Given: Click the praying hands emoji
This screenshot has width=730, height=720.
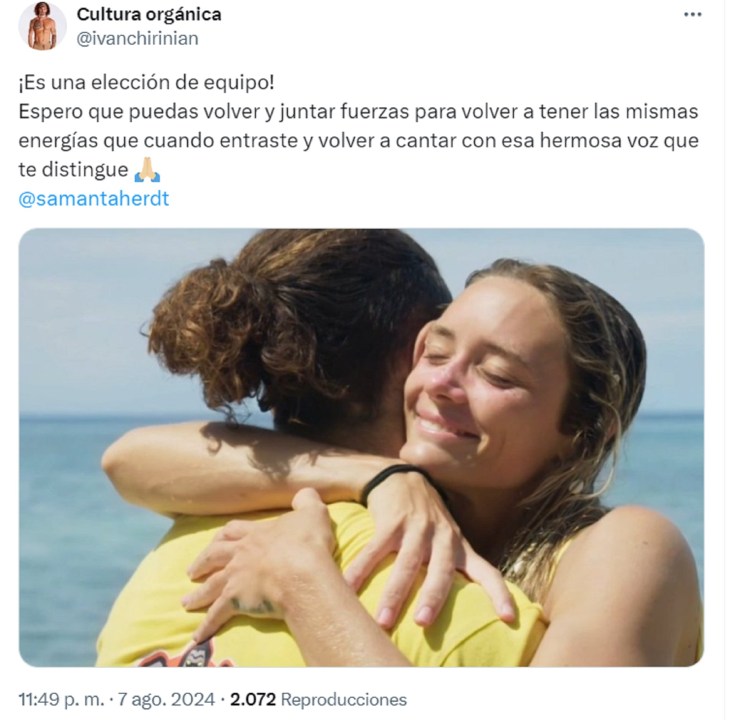Looking at the screenshot, I should tap(147, 170).
